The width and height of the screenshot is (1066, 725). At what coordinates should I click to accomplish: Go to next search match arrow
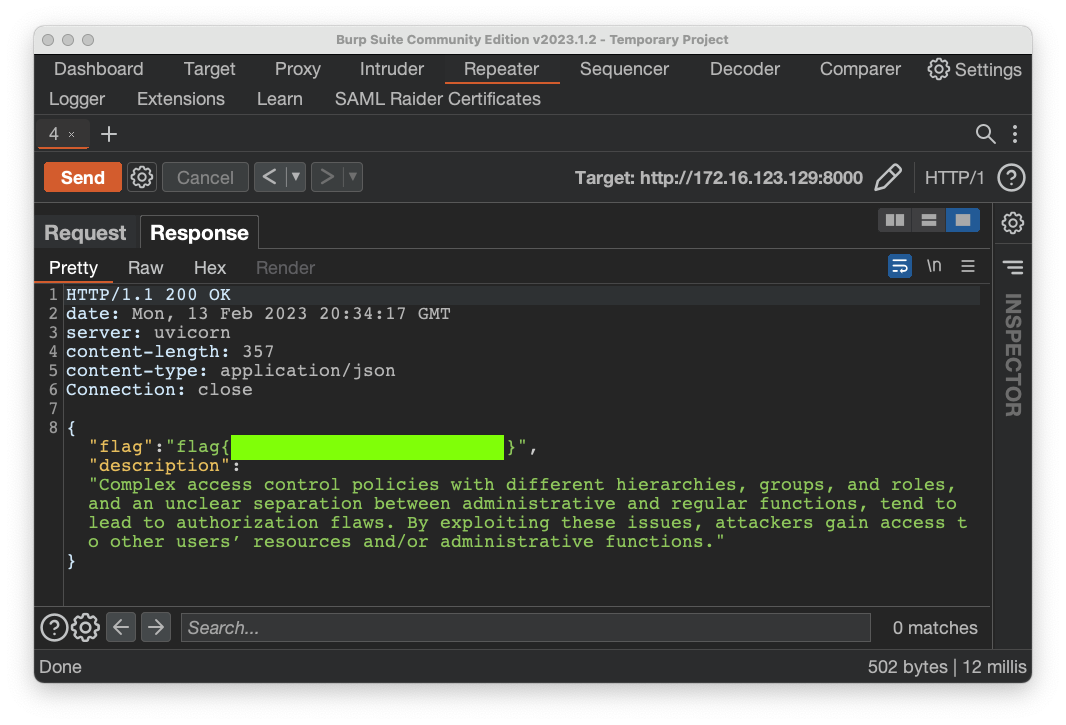(156, 627)
